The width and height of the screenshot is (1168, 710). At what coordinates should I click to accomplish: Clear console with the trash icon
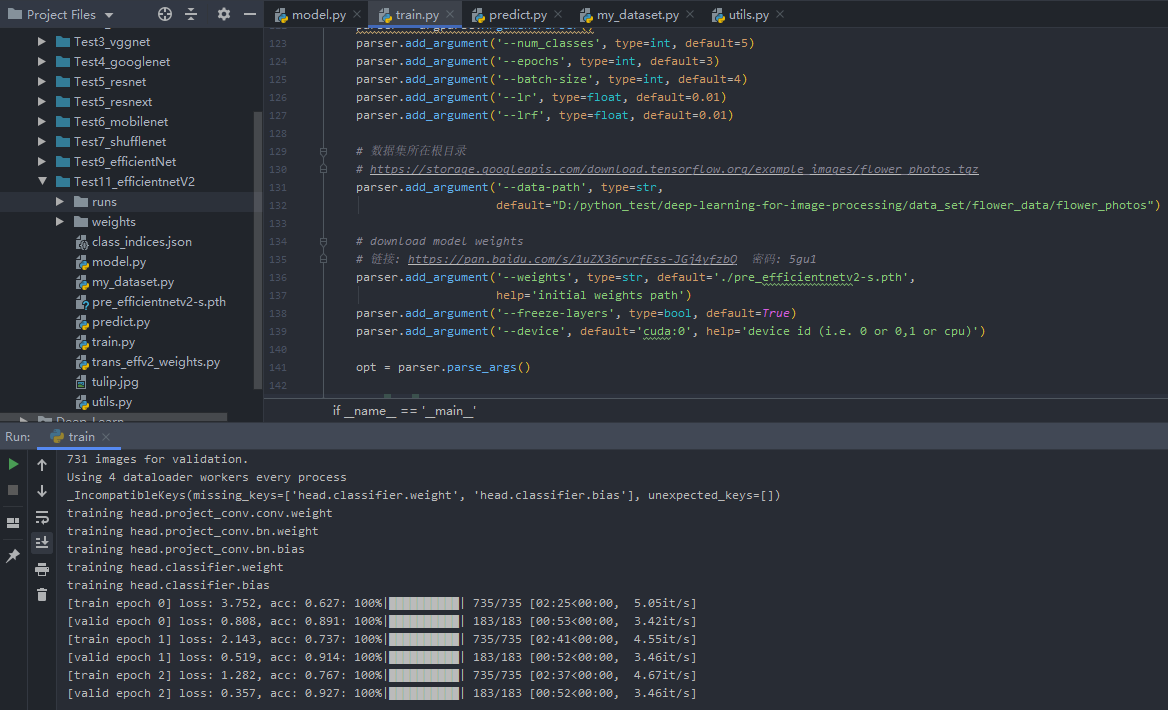tap(42, 595)
